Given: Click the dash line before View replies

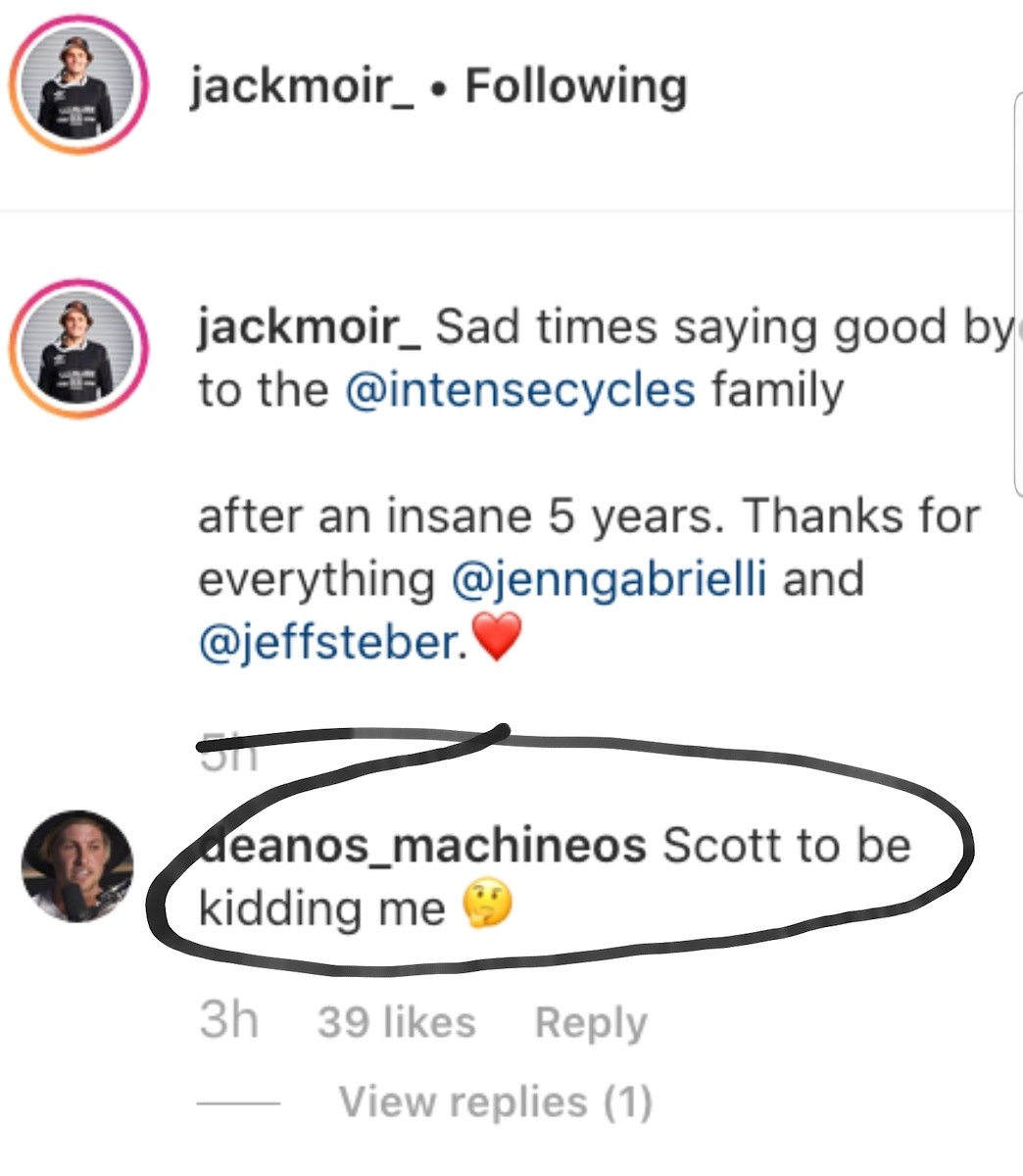Looking at the screenshot, I should pos(238,1102).
